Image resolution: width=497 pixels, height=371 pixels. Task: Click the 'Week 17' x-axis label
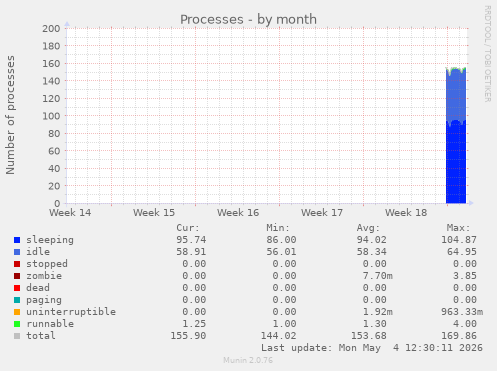322,213
